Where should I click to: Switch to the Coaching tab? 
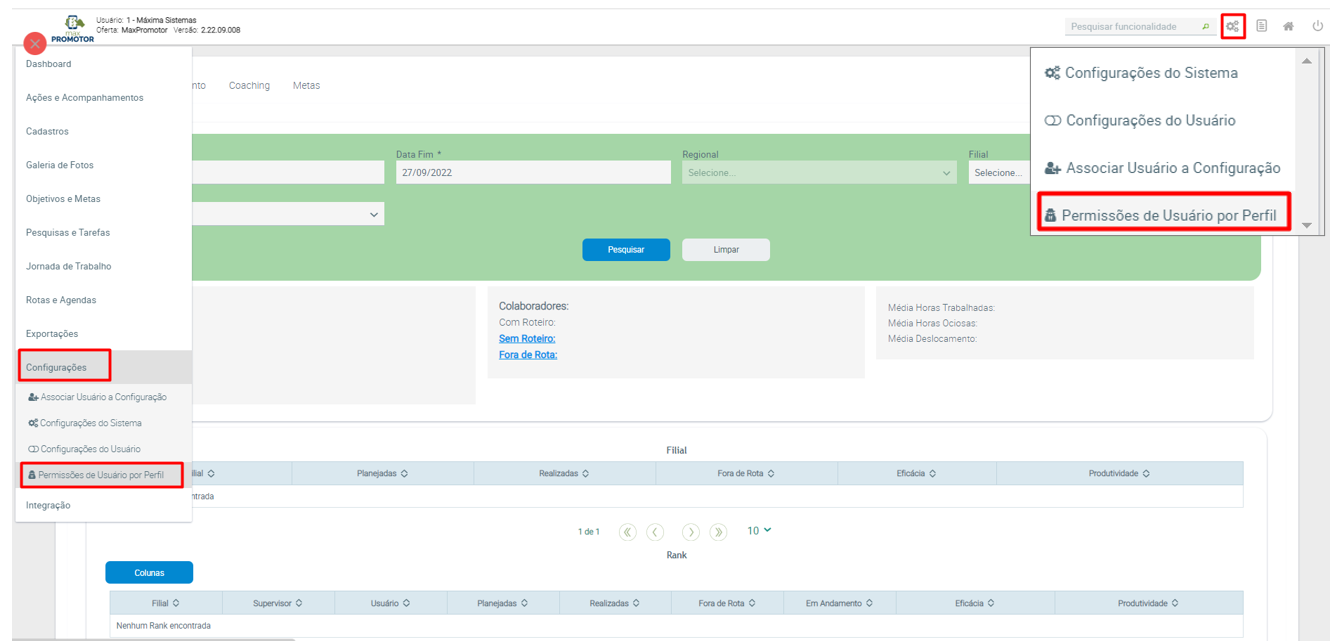249,86
